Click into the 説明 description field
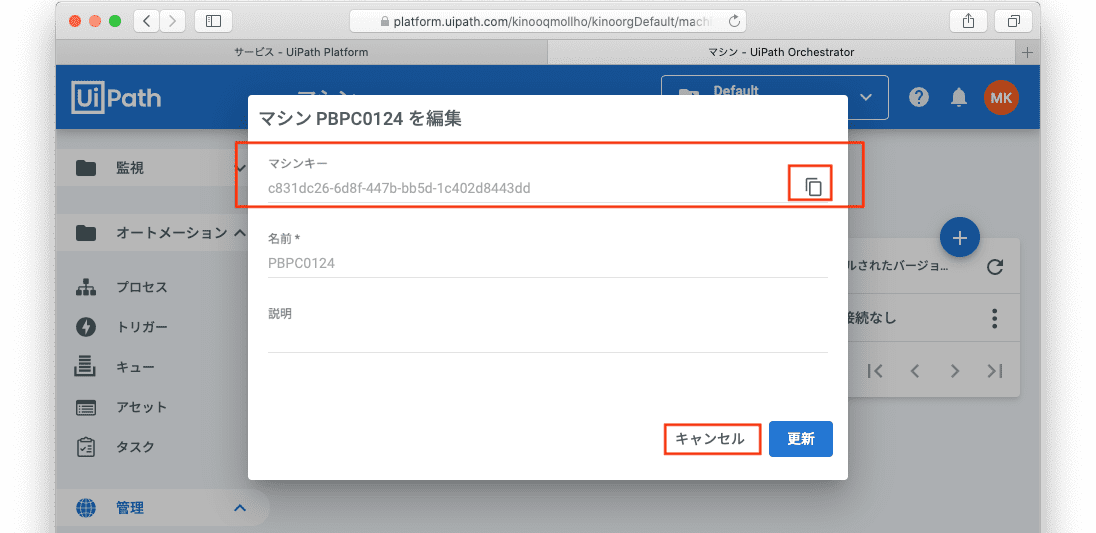Image resolution: width=1096 pixels, height=533 pixels. coord(547,339)
